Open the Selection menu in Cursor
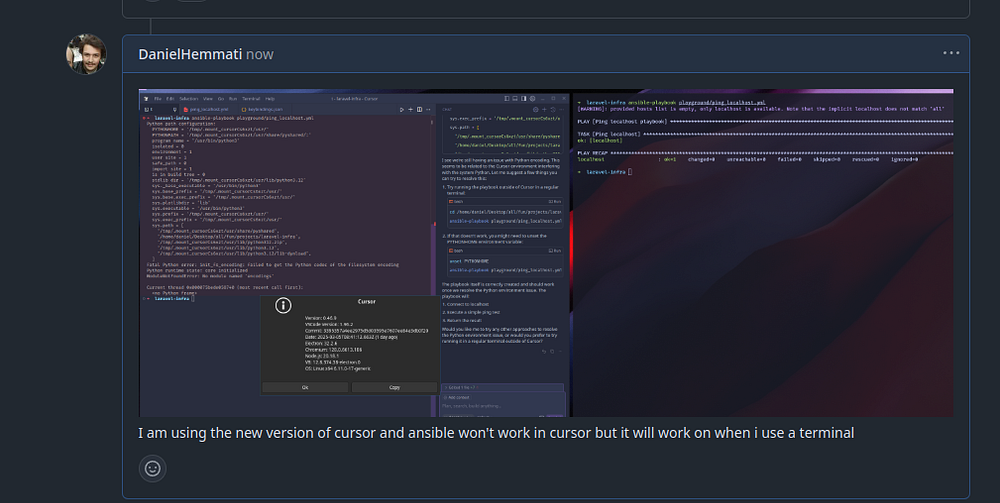This screenshot has height=503, width=1000. coord(189,99)
